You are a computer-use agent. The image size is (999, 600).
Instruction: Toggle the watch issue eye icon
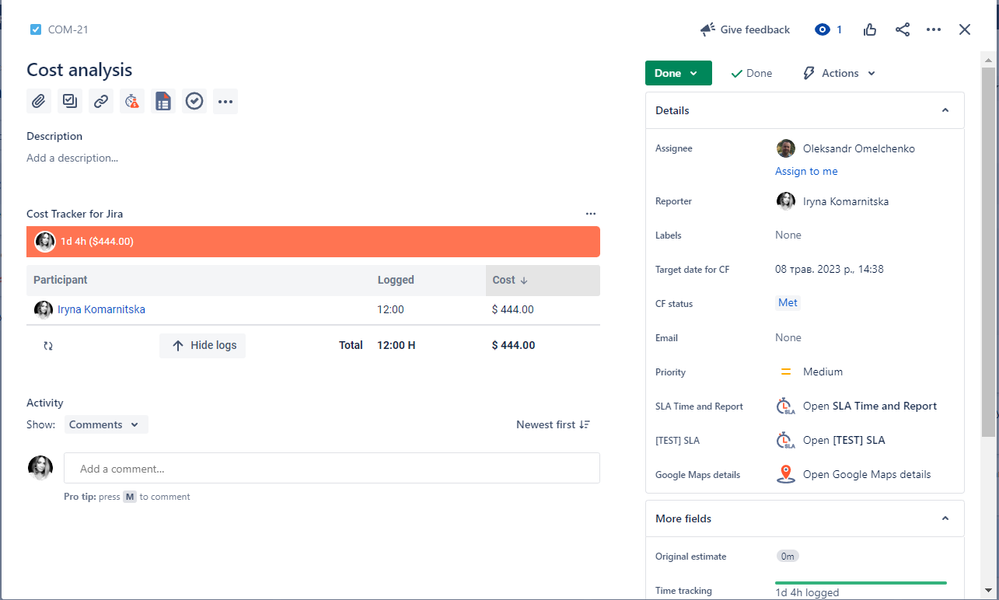pyautogui.click(x=823, y=29)
